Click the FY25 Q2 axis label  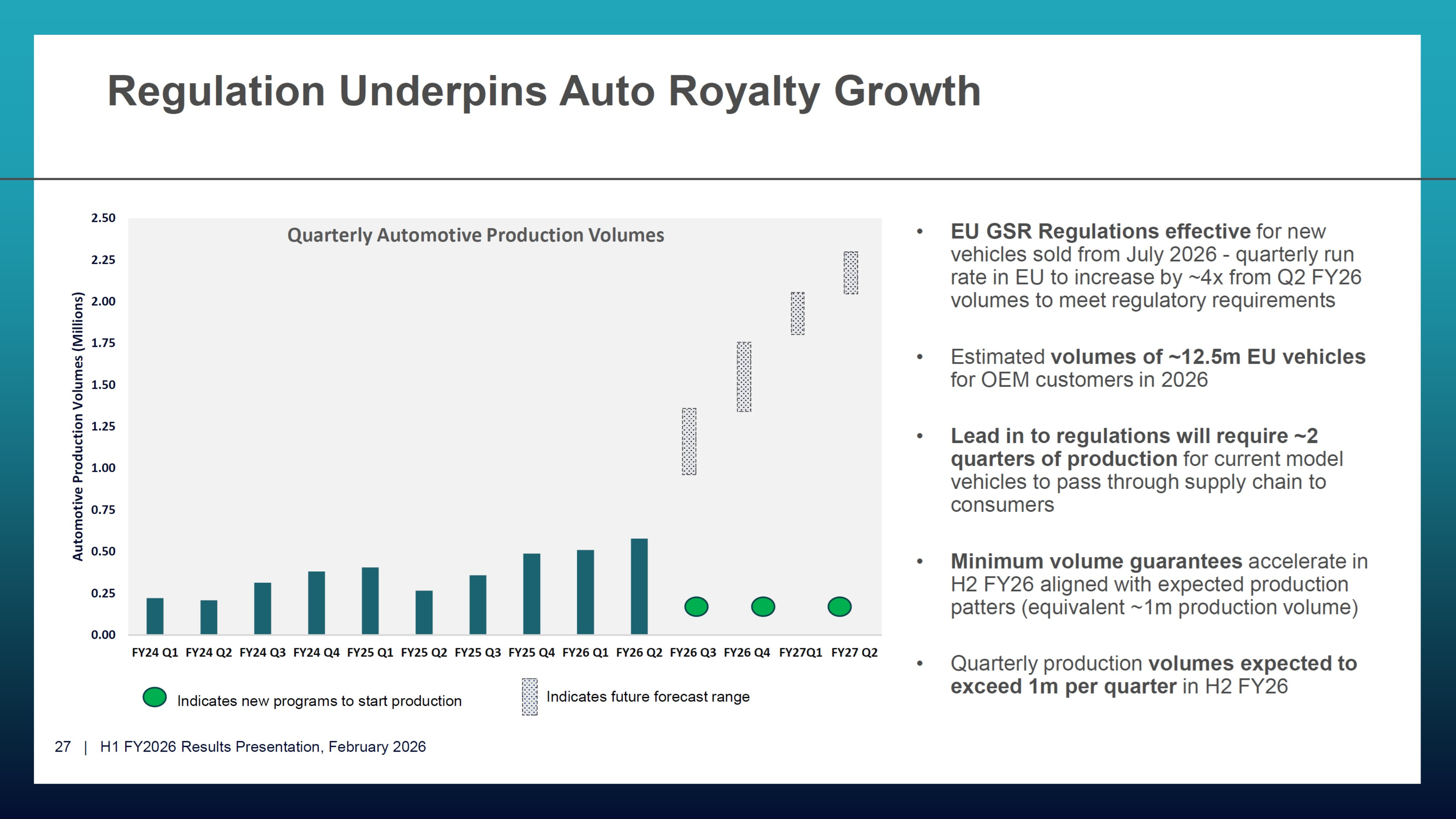pos(423,652)
